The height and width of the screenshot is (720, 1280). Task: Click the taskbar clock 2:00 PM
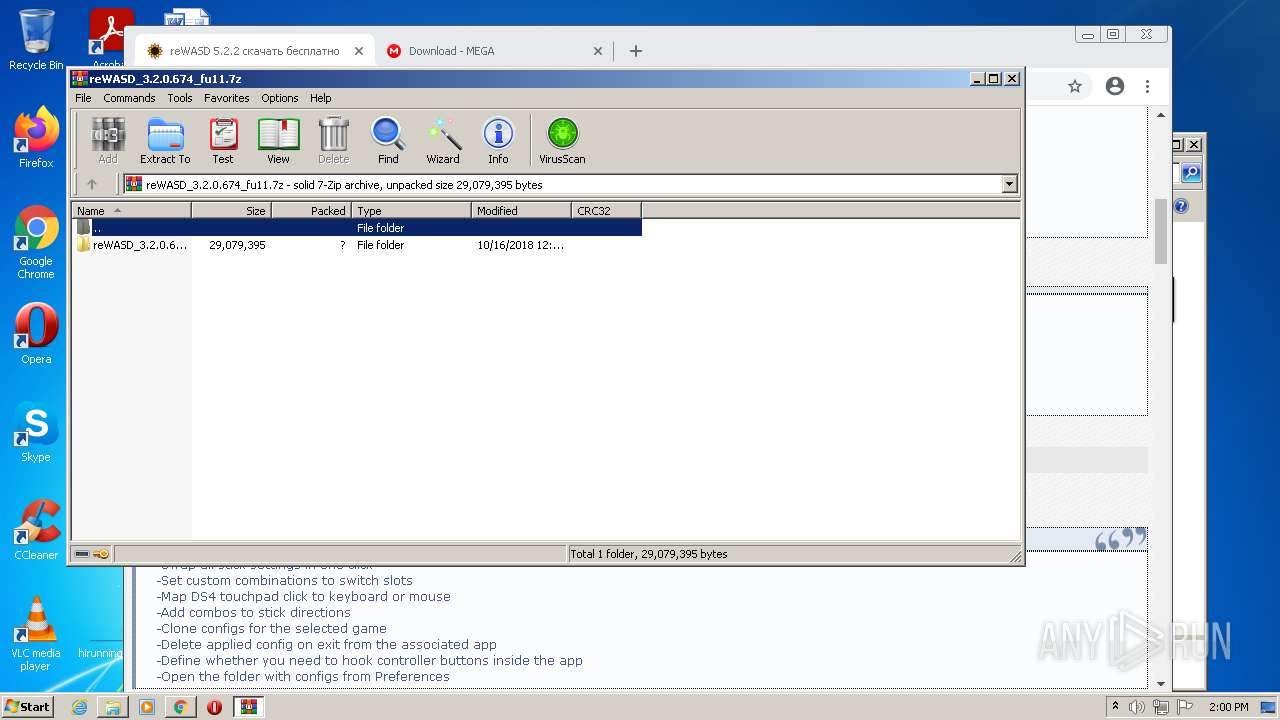click(x=1228, y=707)
